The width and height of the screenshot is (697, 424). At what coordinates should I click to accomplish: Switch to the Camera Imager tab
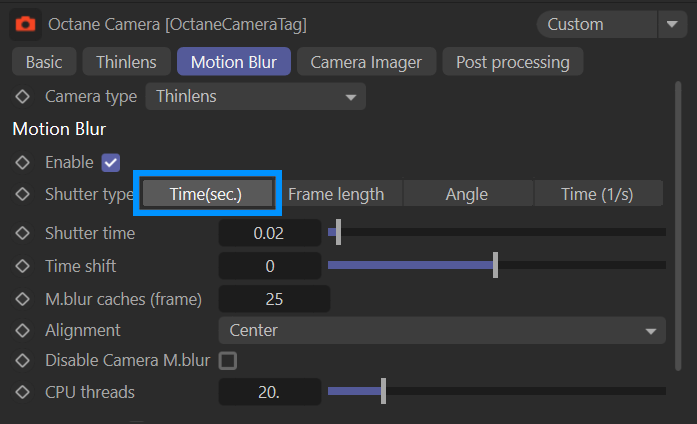click(366, 62)
